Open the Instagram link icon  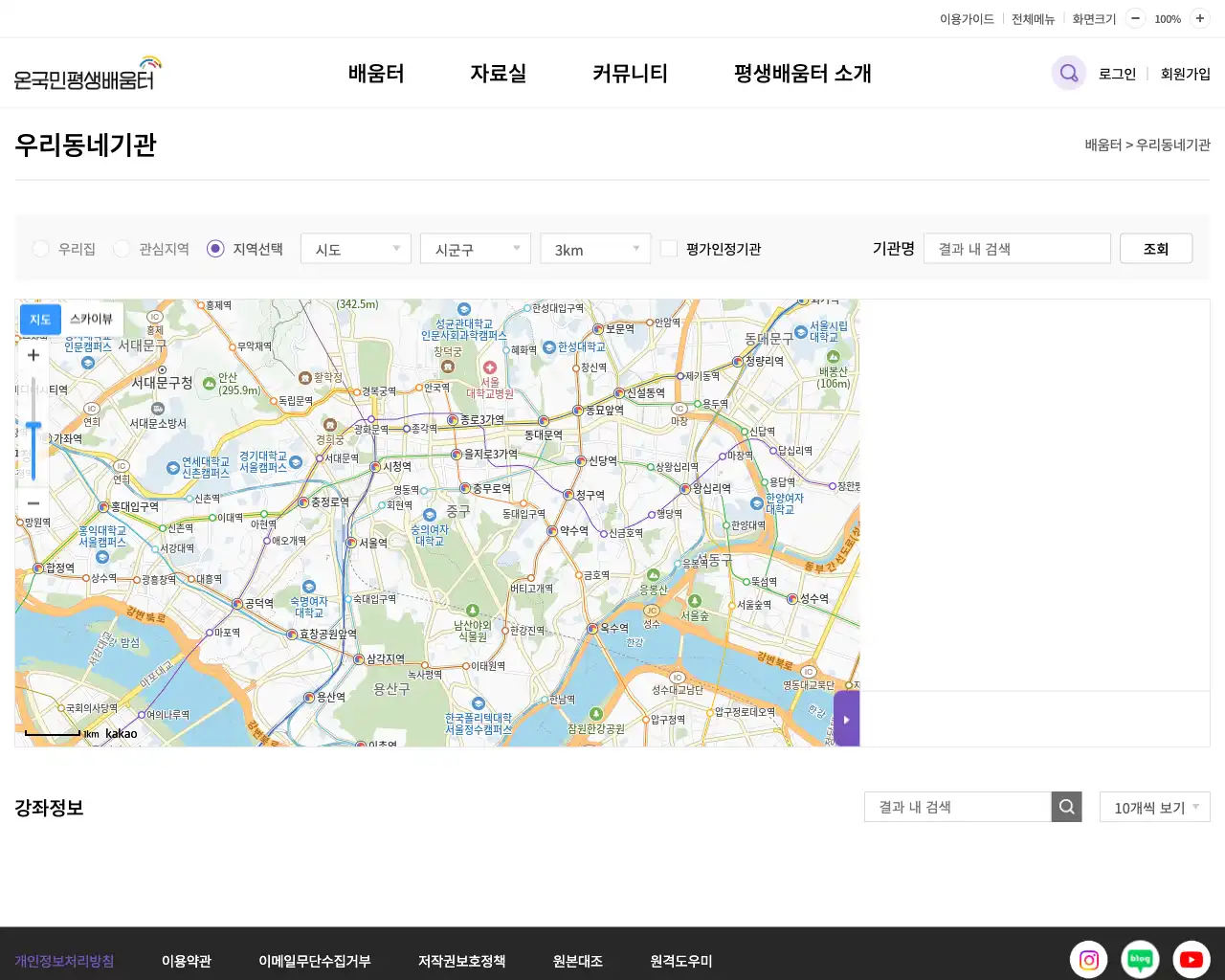tap(1088, 960)
